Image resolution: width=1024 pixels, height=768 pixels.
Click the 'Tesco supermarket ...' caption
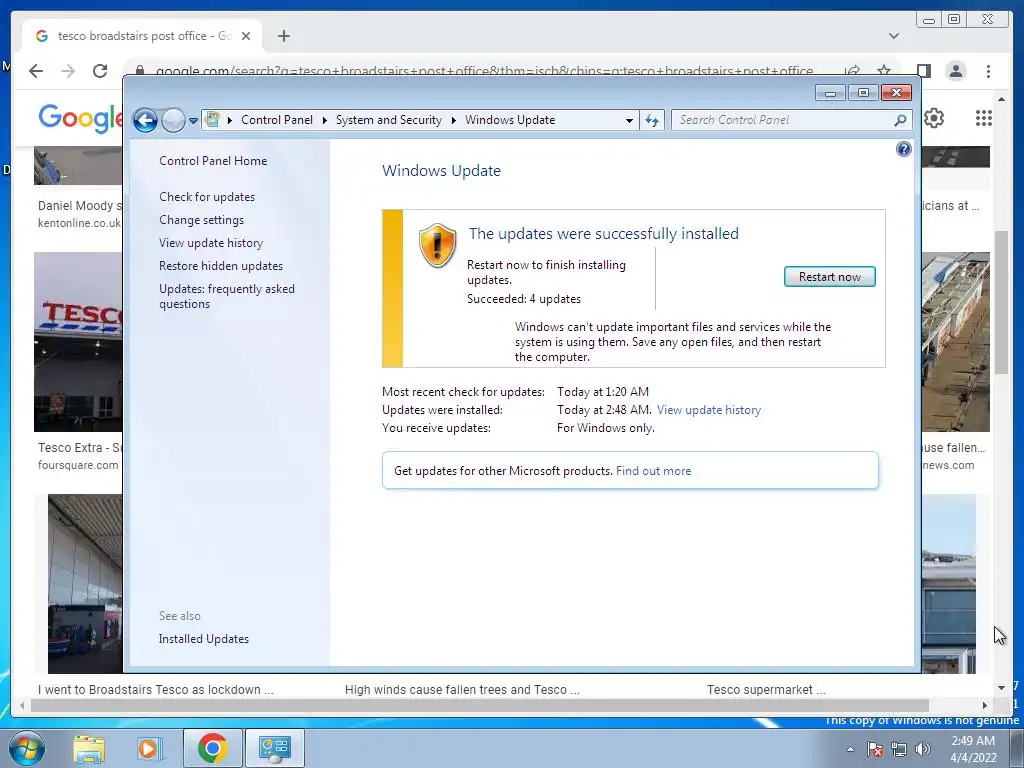[x=766, y=689]
